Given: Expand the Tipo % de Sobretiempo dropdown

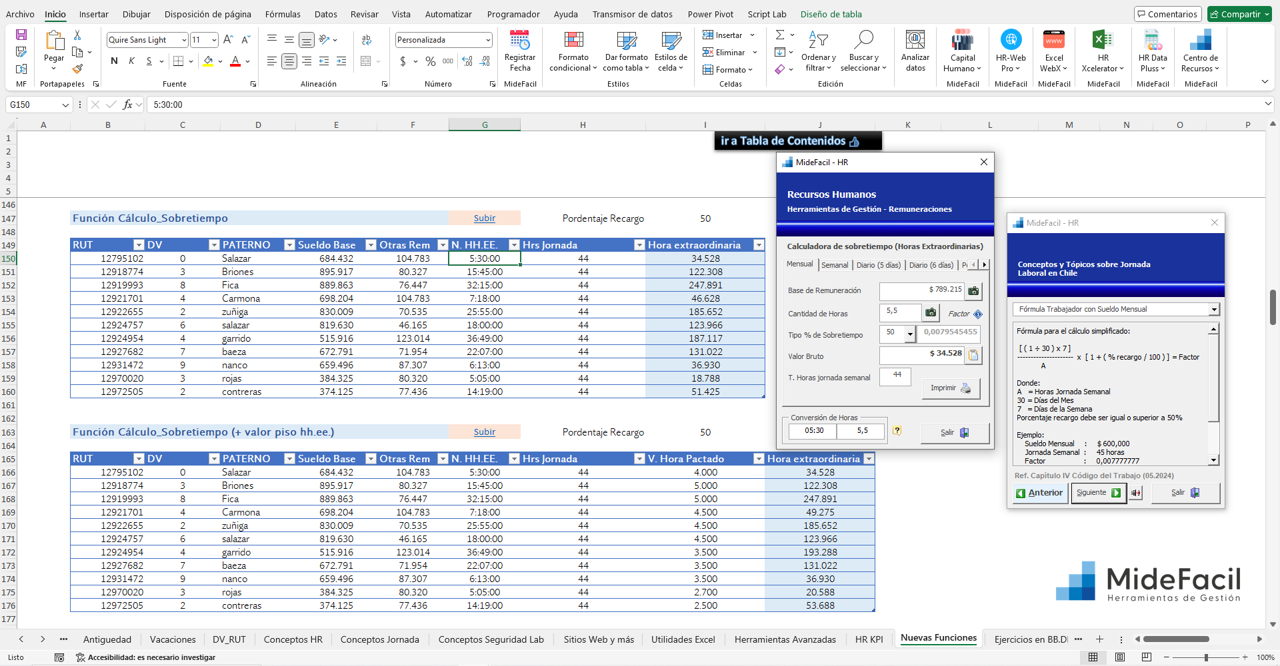Looking at the screenshot, I should pos(909,333).
